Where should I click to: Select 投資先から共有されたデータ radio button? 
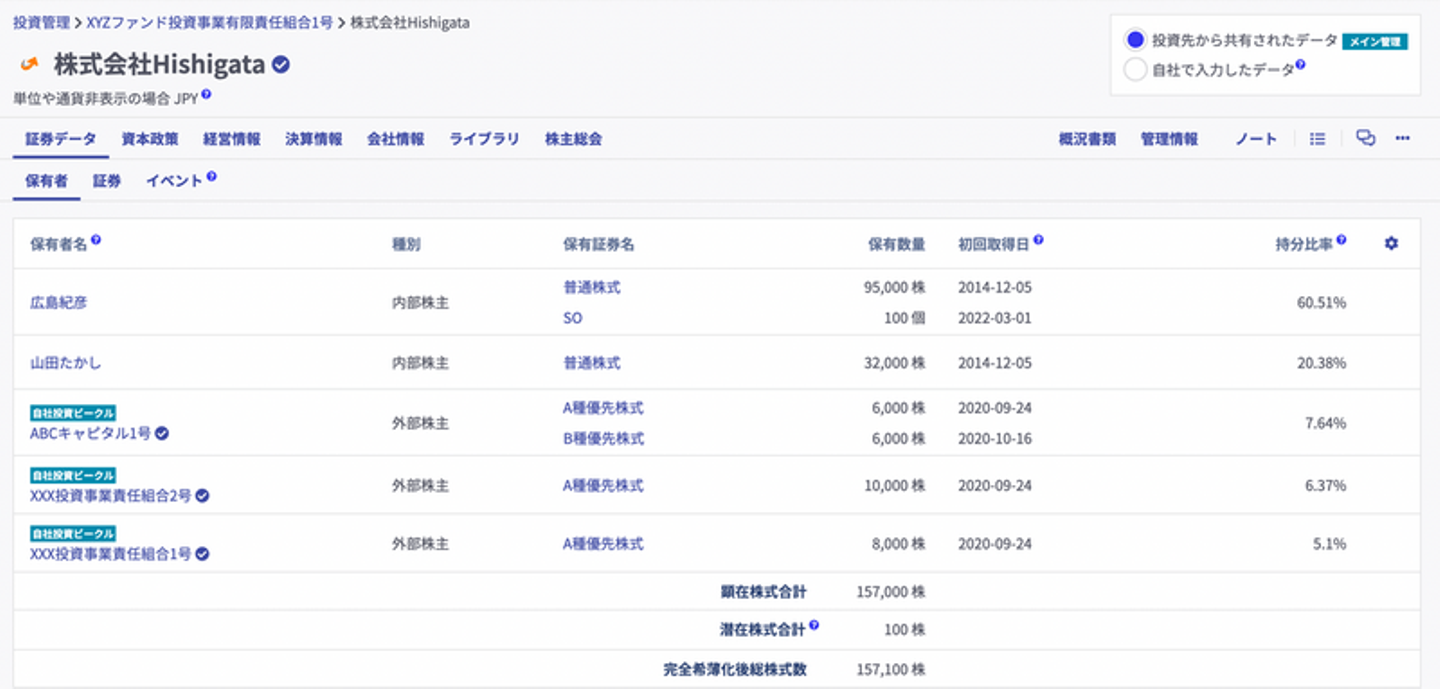(1134, 40)
